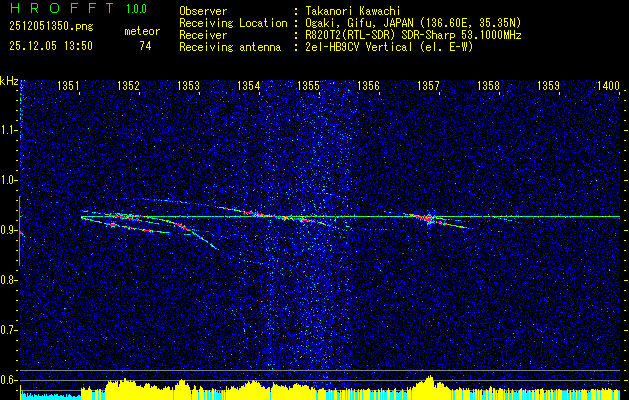Screen dimensions: 629x400
Task: Click the 0.6 kHz frequency label
Action: point(9,380)
